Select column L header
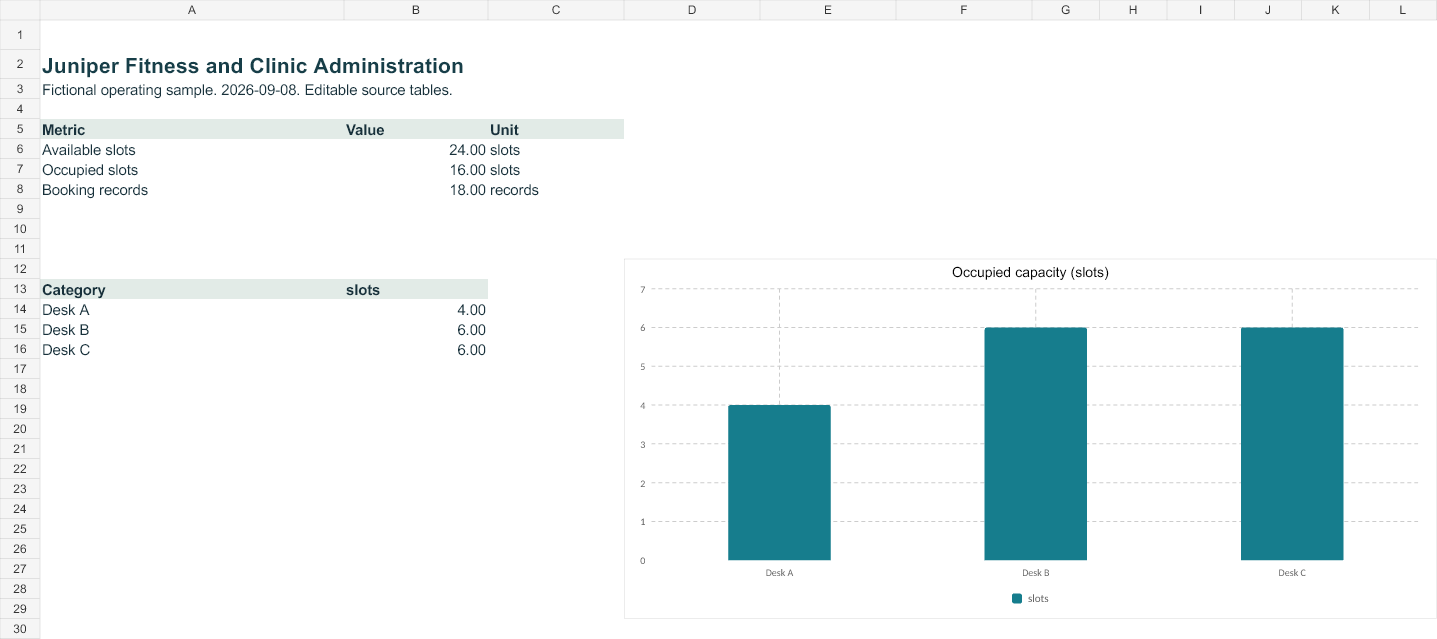1437x639 pixels. click(1403, 10)
